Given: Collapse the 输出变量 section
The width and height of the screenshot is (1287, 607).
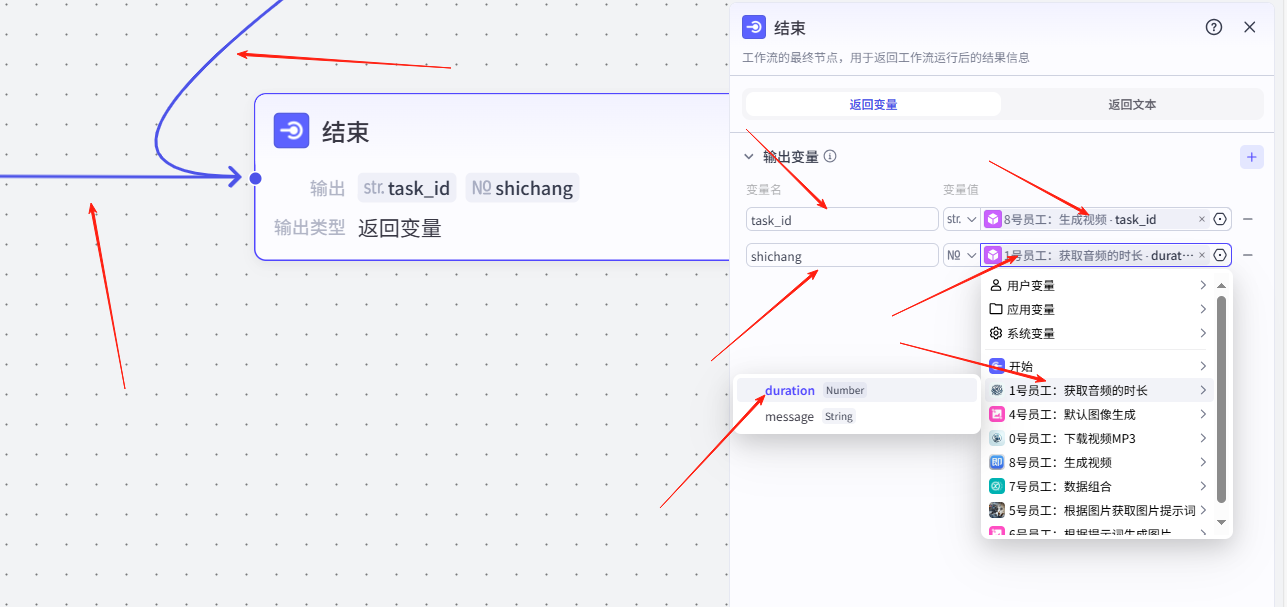Looking at the screenshot, I should click(x=748, y=157).
